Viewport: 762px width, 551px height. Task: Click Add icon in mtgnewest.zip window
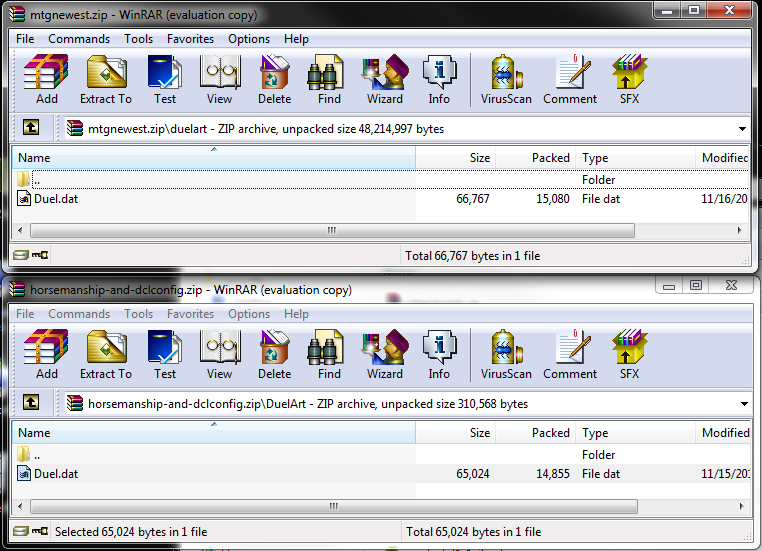(47, 80)
